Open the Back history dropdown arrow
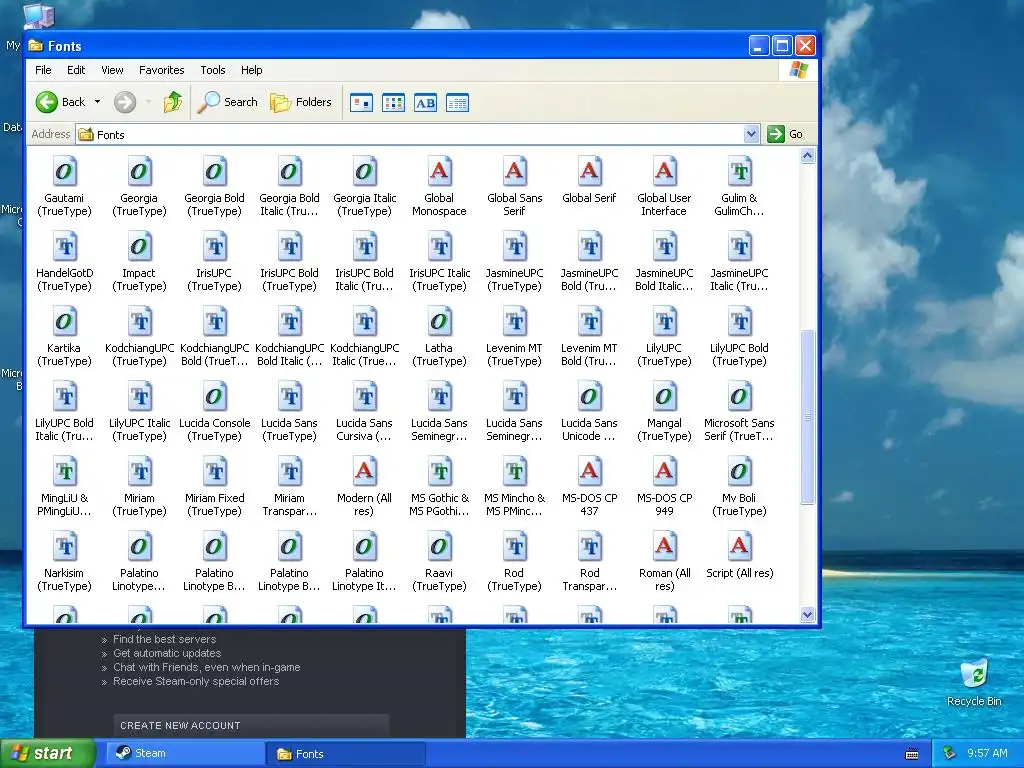Viewport: 1024px width, 768px height. (97, 102)
